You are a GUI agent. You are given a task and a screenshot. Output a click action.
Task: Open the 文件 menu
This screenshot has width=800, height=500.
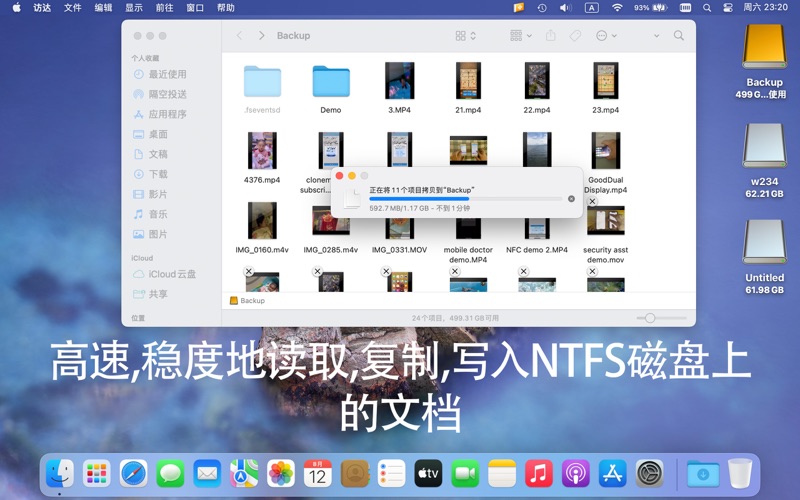[72, 8]
